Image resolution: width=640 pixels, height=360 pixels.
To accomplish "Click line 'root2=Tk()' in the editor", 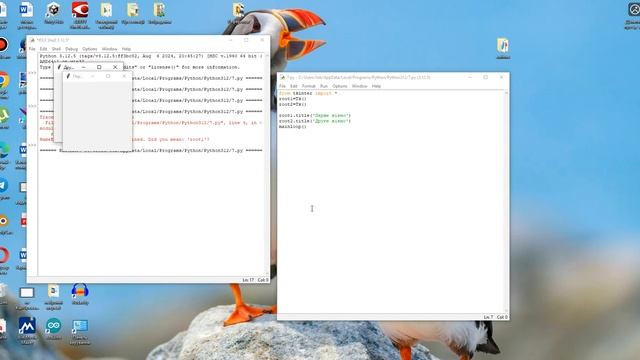I will [293, 104].
